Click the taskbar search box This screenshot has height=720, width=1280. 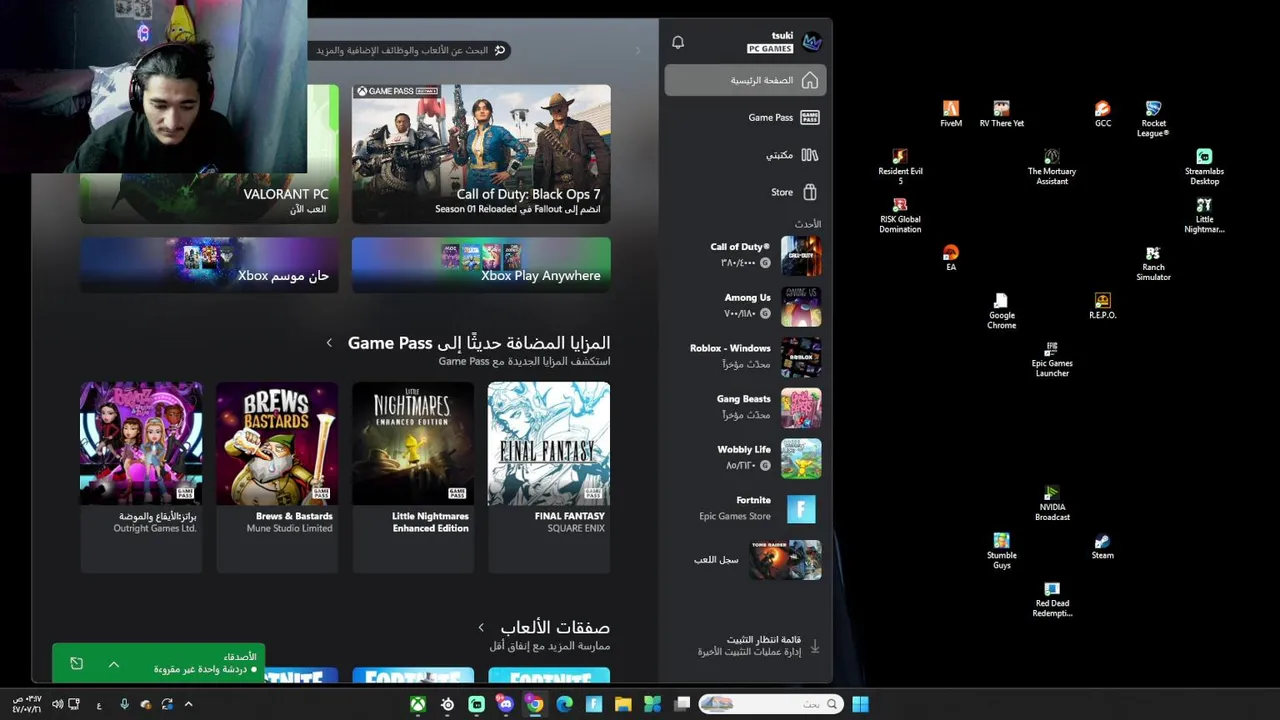click(x=771, y=704)
